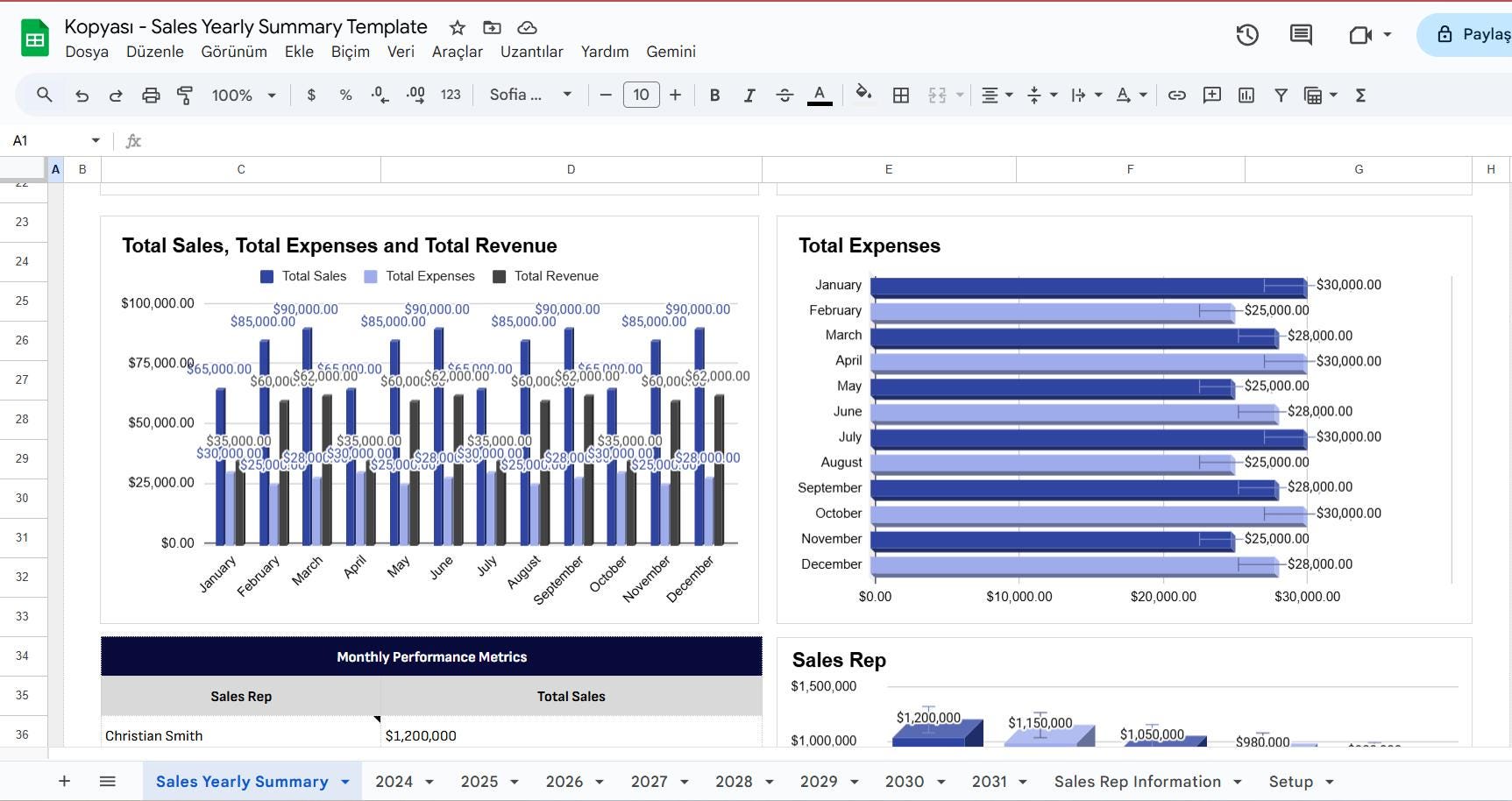Open the Dosya menu
Viewport: 1512px width, 801px height.
click(x=87, y=52)
